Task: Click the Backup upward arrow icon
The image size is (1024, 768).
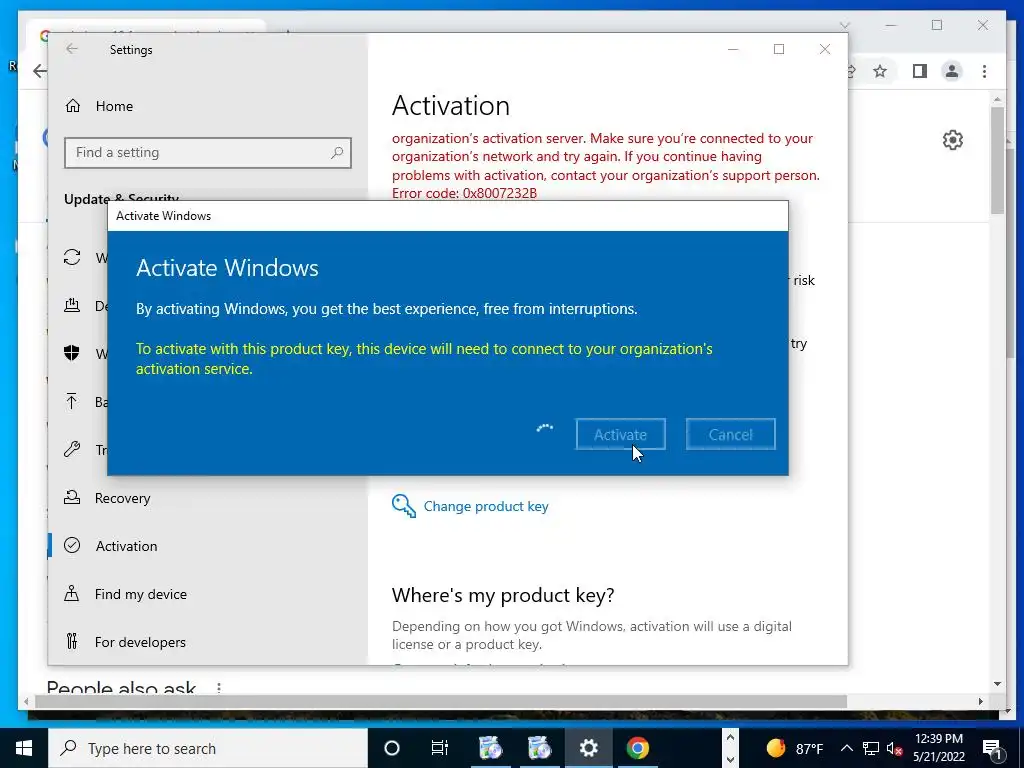Action: tap(72, 401)
